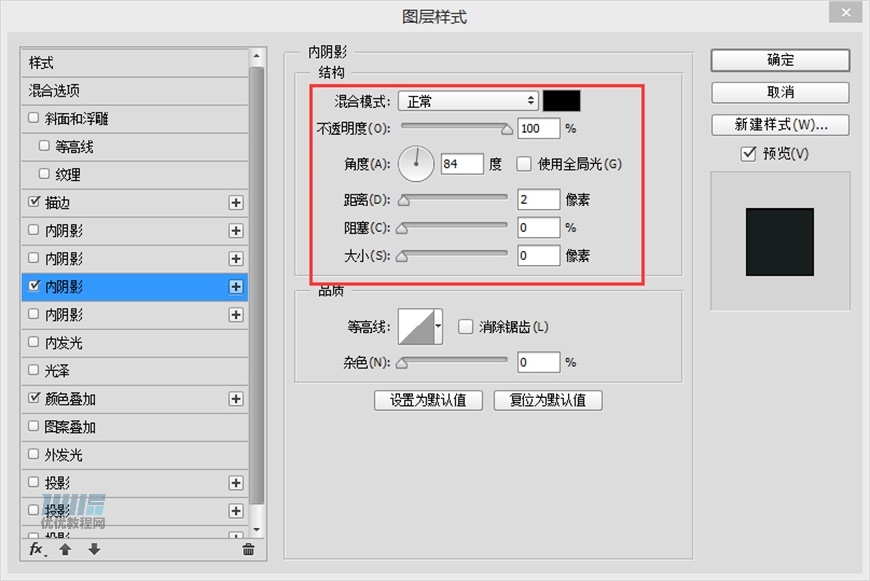Screen dimensions: 870x581
Task: Select the 内发光 effect row
Action: [x=134, y=343]
